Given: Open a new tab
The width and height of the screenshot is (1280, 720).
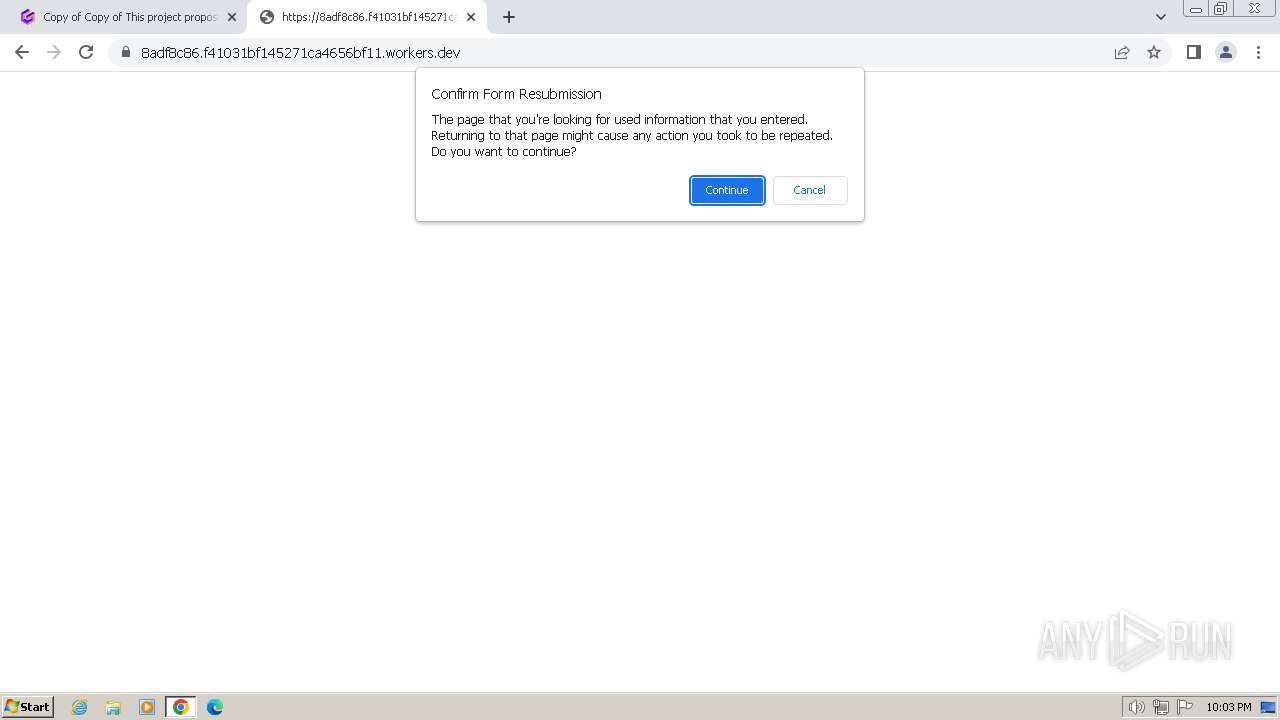Looking at the screenshot, I should pos(509,17).
